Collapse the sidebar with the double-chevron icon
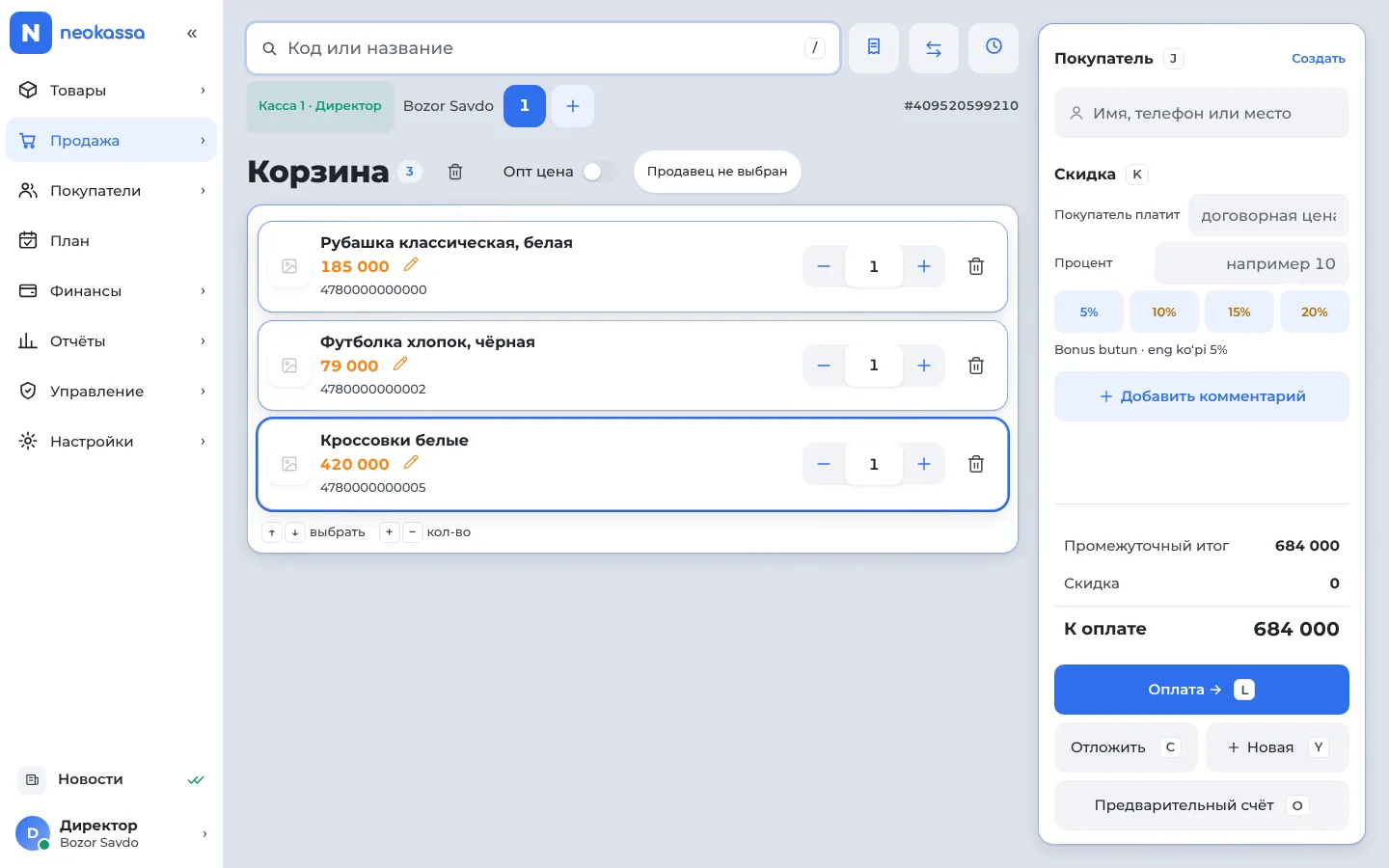Viewport: 1389px width, 868px height. point(192,34)
